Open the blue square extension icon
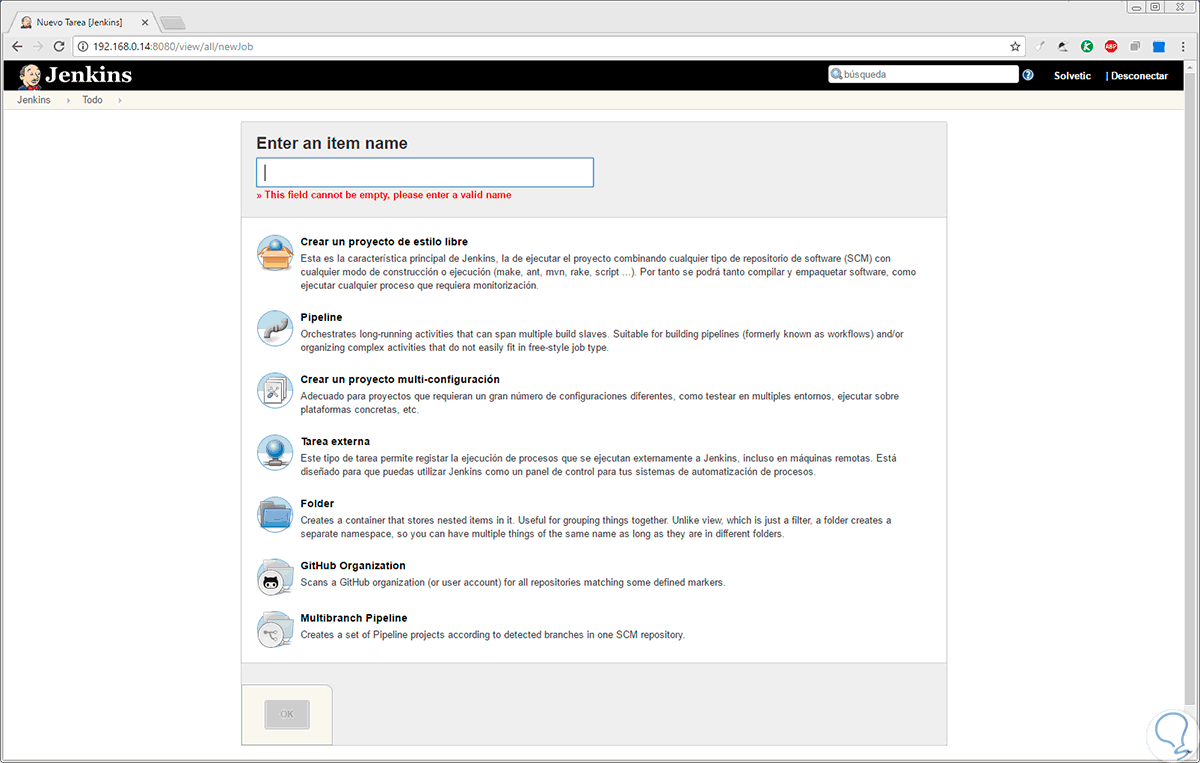Viewport: 1200px width, 763px height. (1159, 46)
